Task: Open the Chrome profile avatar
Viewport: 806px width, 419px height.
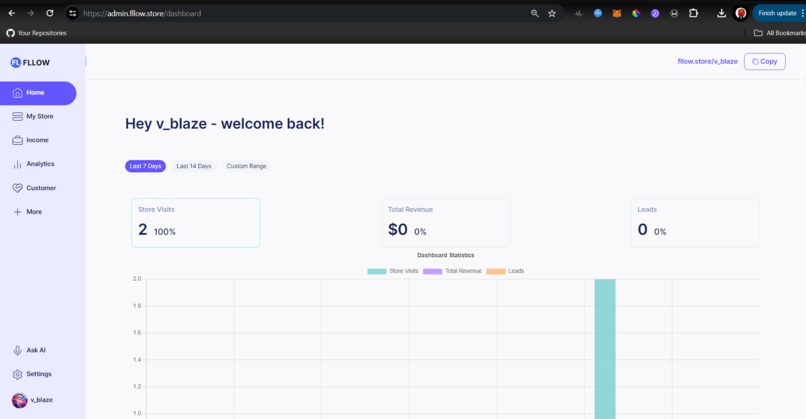Action: [x=741, y=13]
